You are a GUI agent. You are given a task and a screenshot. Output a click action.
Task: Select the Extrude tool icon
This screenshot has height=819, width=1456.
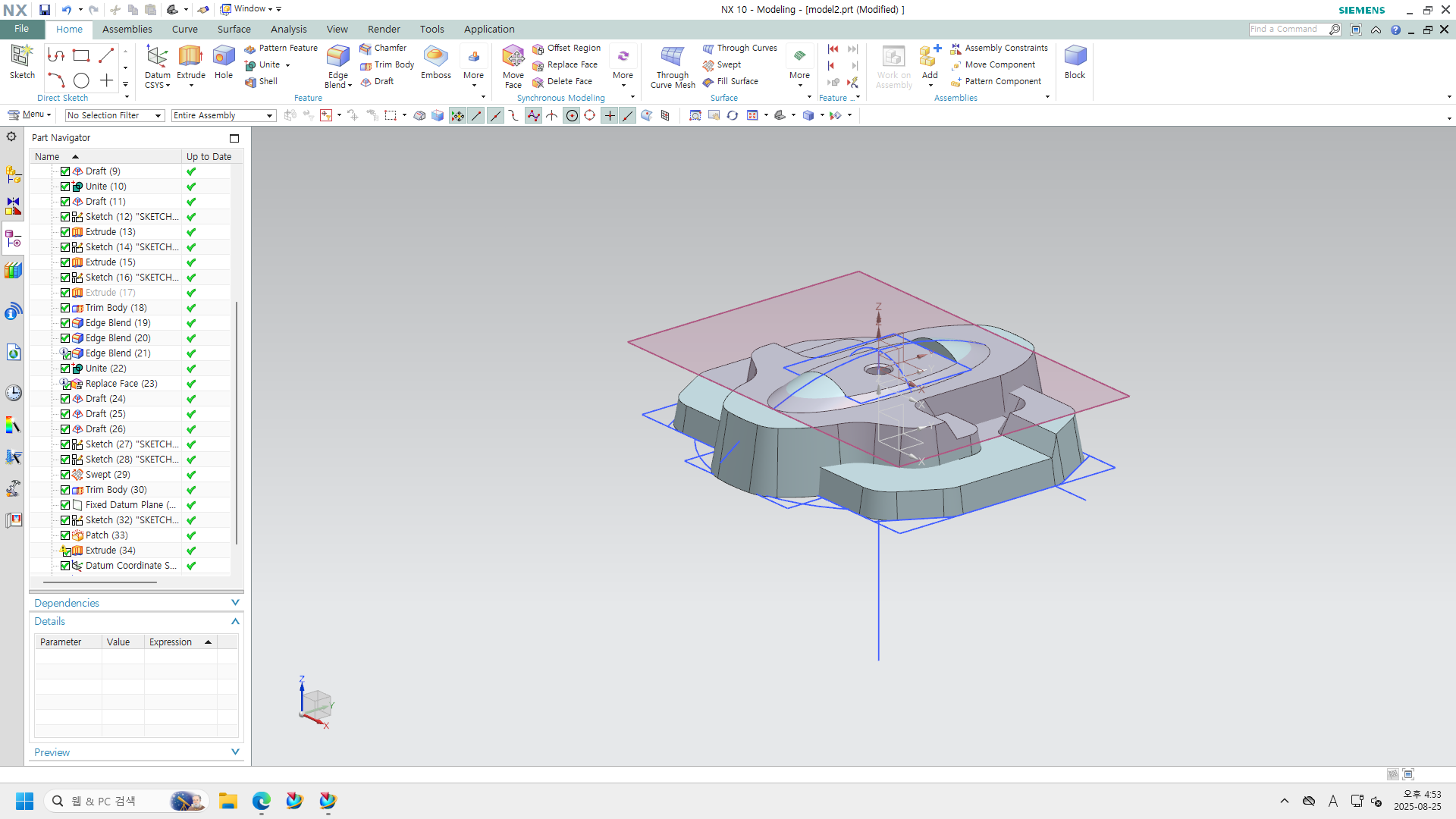pos(190,57)
